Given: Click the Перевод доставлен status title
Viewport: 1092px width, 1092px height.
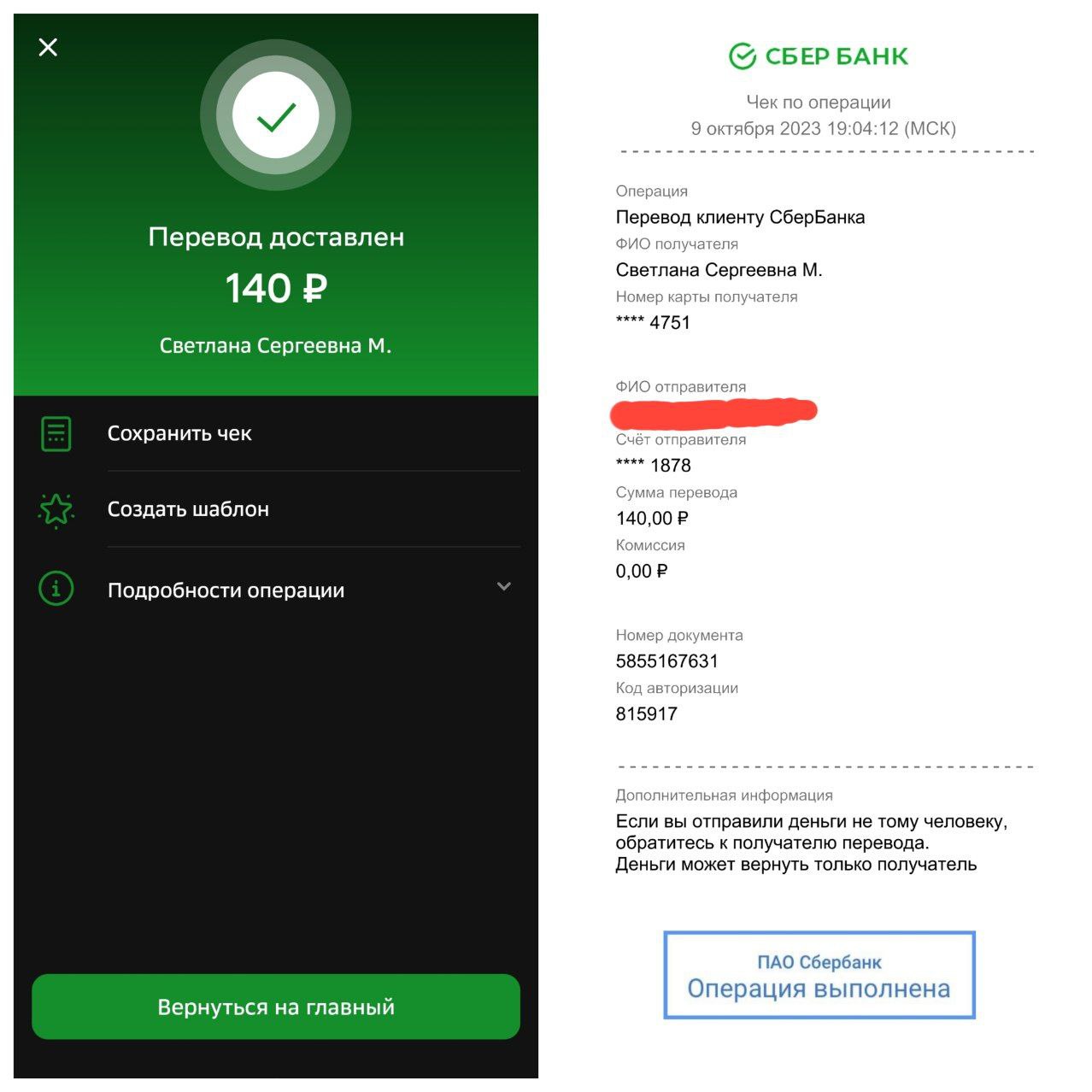Looking at the screenshot, I should [276, 237].
